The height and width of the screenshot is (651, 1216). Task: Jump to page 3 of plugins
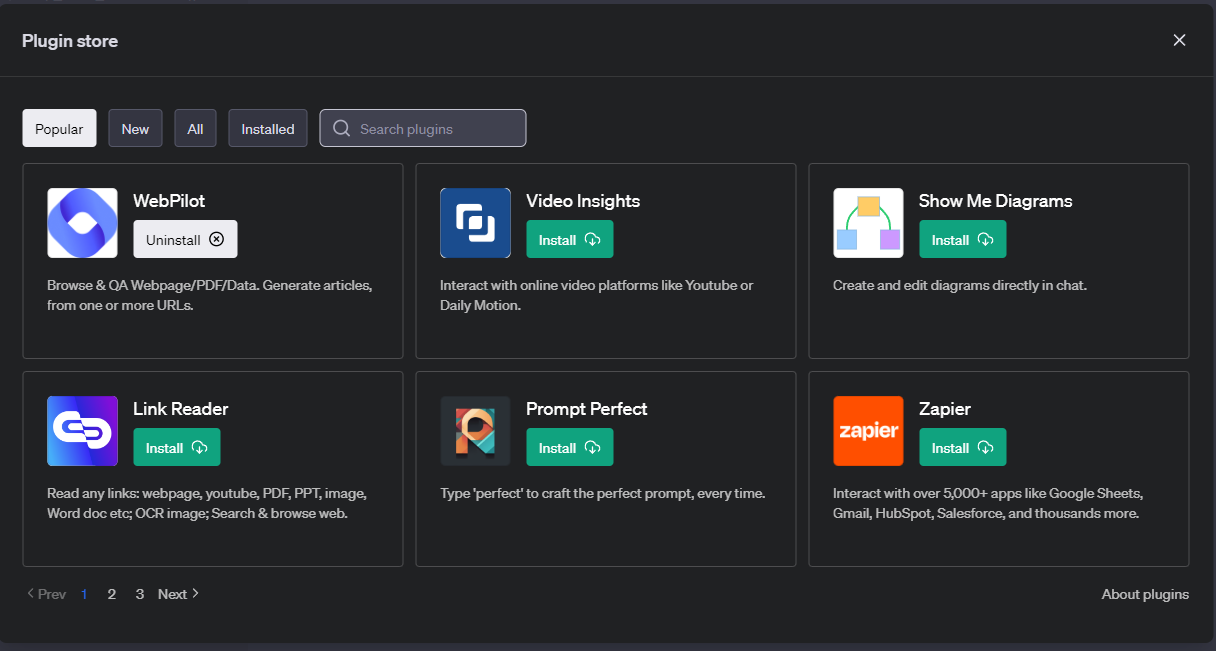click(140, 594)
